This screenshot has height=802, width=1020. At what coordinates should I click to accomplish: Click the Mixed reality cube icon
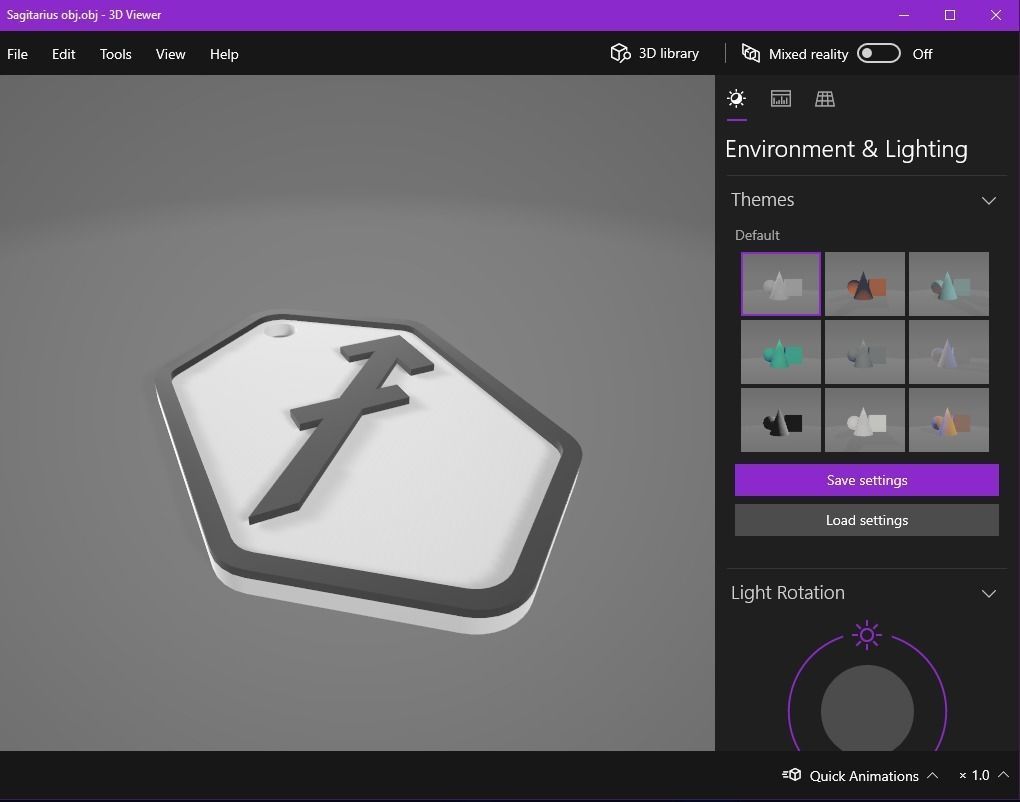click(751, 53)
